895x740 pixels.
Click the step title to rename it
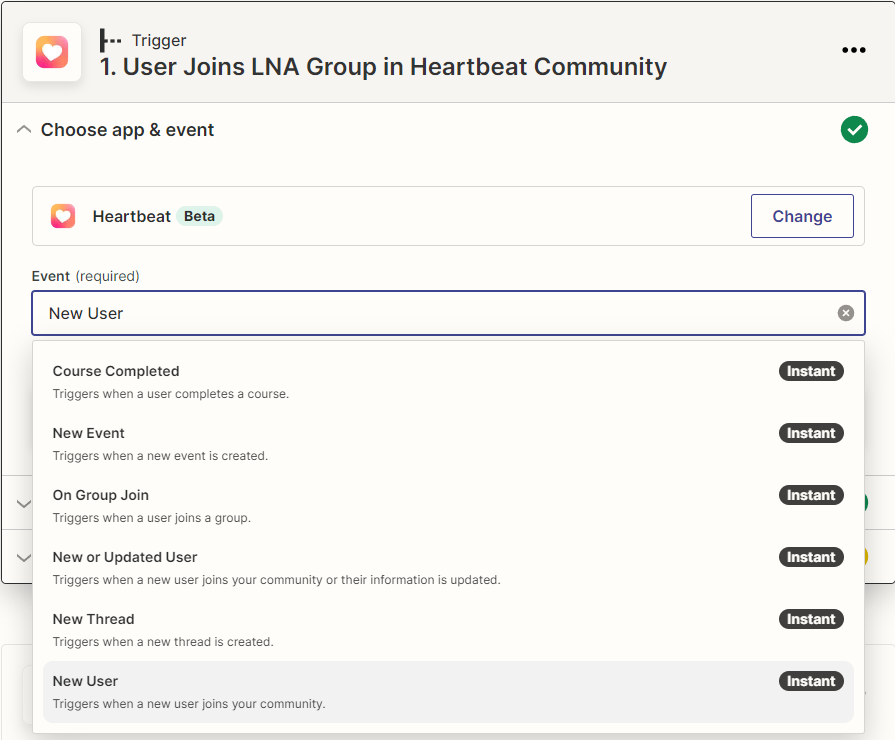383,67
